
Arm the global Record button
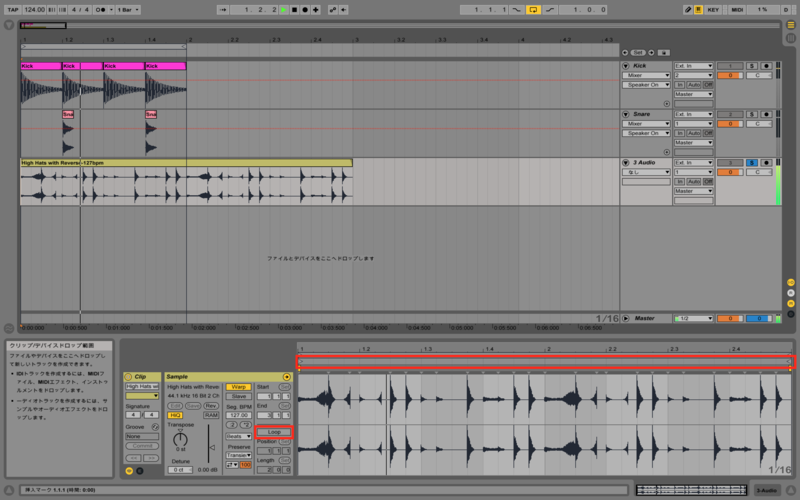click(305, 10)
